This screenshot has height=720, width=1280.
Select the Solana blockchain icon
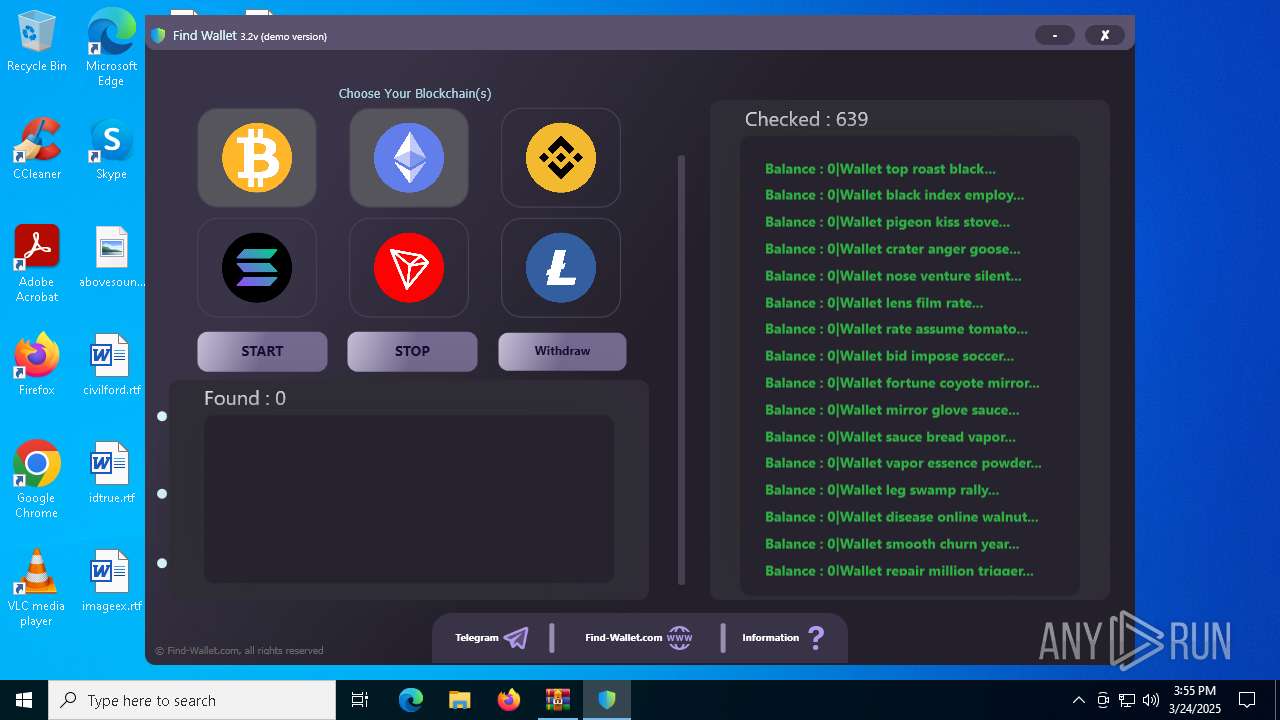(x=257, y=268)
